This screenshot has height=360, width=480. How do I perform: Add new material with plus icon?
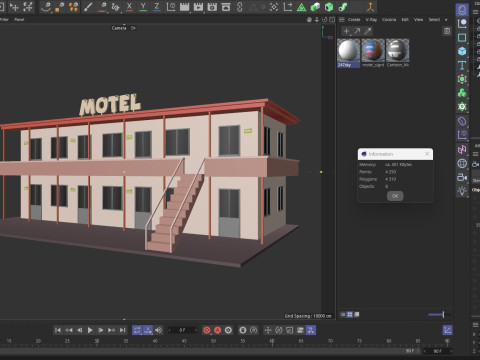point(346,31)
